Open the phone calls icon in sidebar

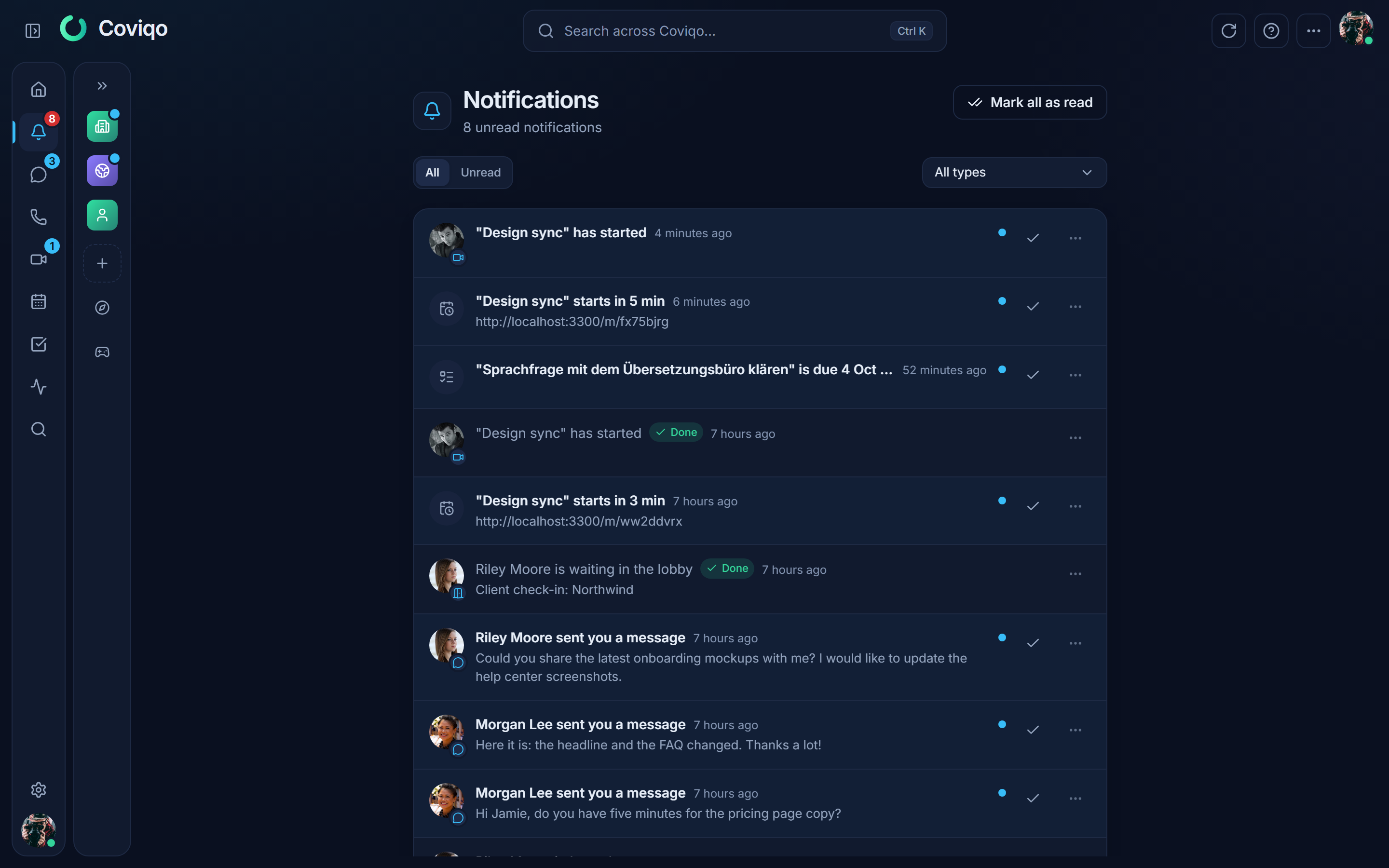(x=39, y=217)
